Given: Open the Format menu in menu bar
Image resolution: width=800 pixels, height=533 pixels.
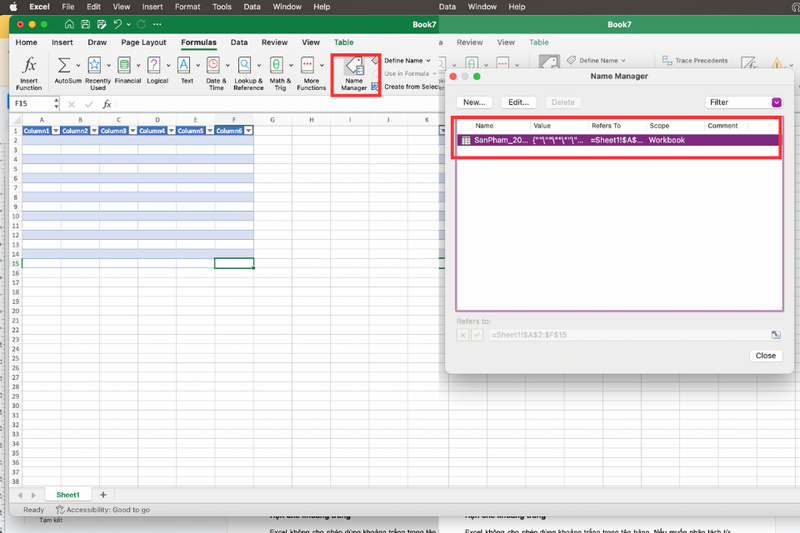Looking at the screenshot, I should point(187,7).
